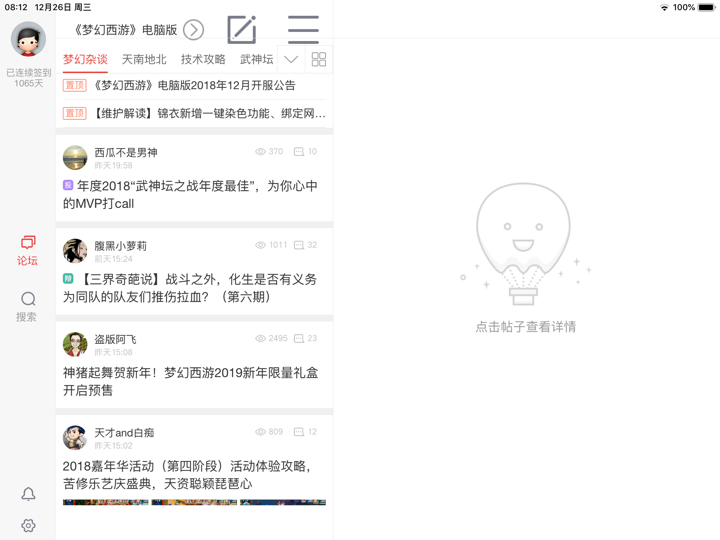Click the second 置顶 pinned label
720x540 pixels.
(74, 113)
